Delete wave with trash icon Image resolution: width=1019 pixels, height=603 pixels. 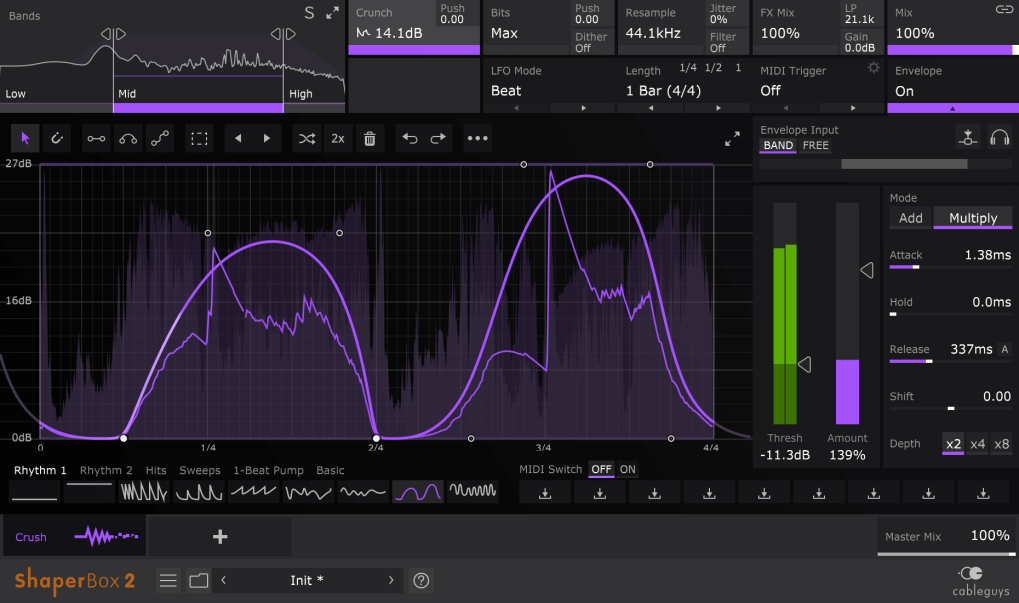point(369,138)
